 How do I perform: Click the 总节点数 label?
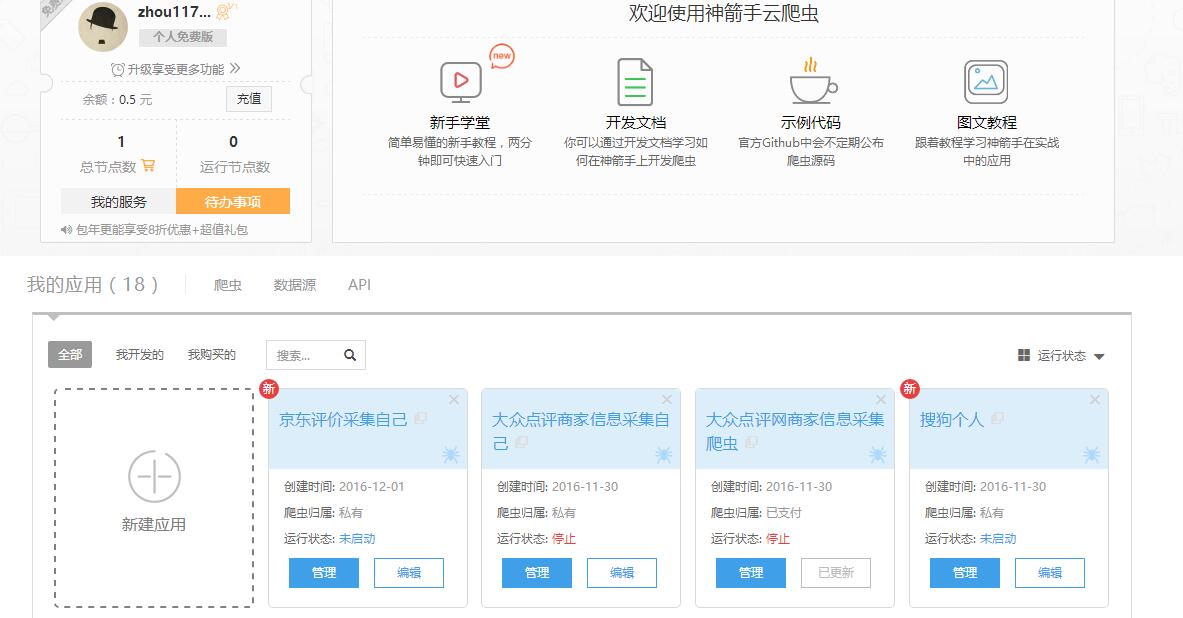coord(108,167)
